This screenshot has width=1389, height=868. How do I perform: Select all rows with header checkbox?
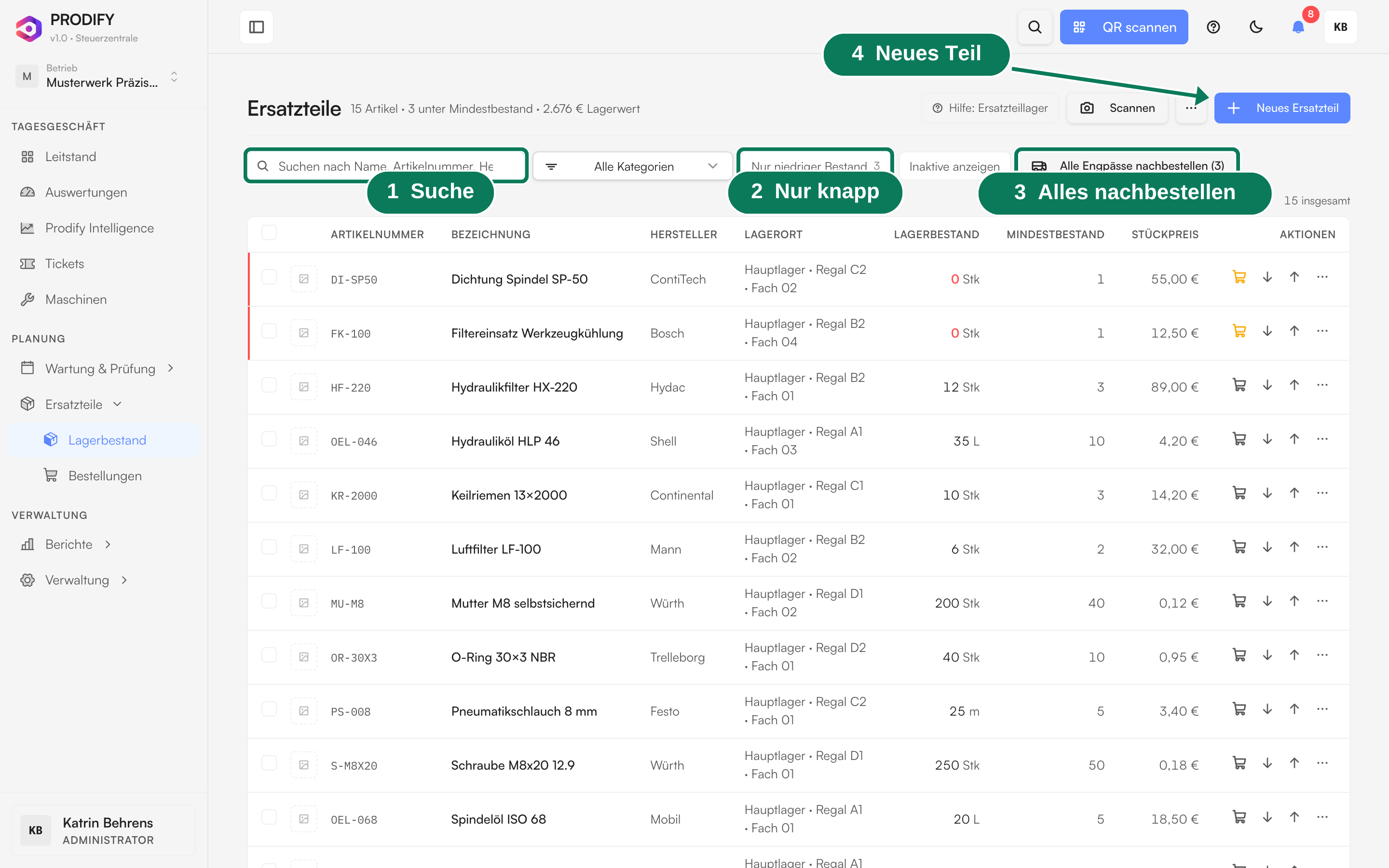(269, 232)
